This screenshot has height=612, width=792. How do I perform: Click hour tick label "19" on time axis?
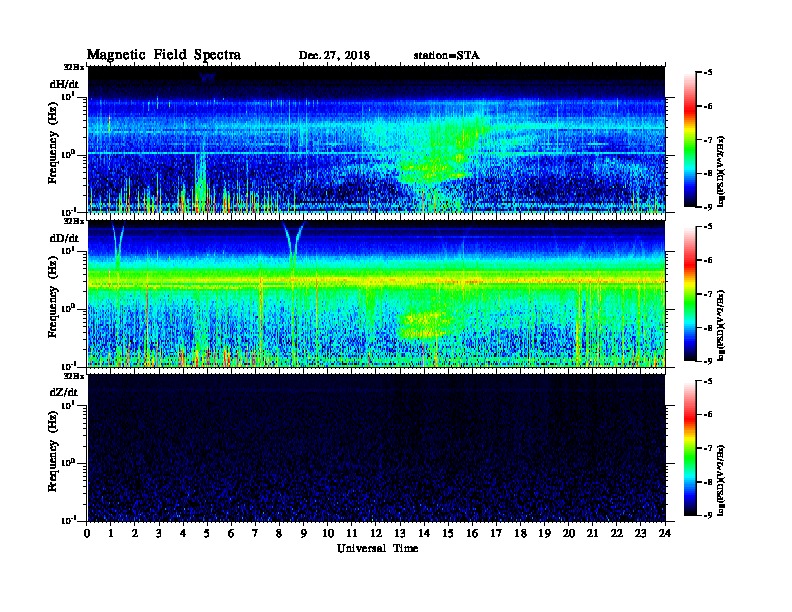pyautogui.click(x=544, y=533)
